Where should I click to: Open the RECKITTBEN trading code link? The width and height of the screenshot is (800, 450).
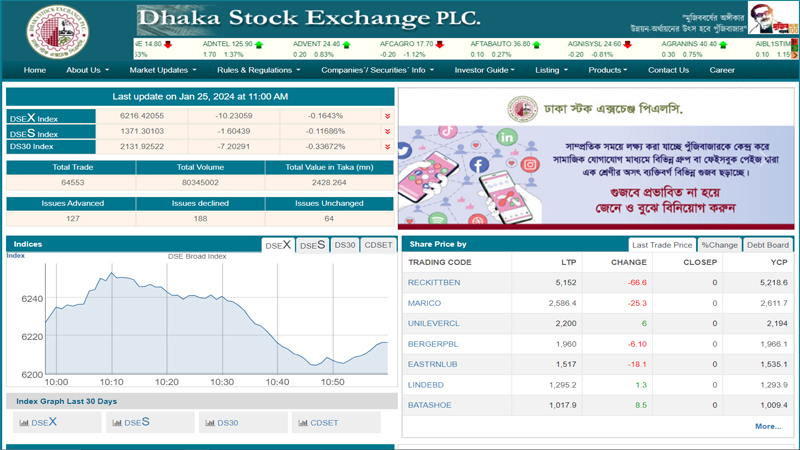434,283
